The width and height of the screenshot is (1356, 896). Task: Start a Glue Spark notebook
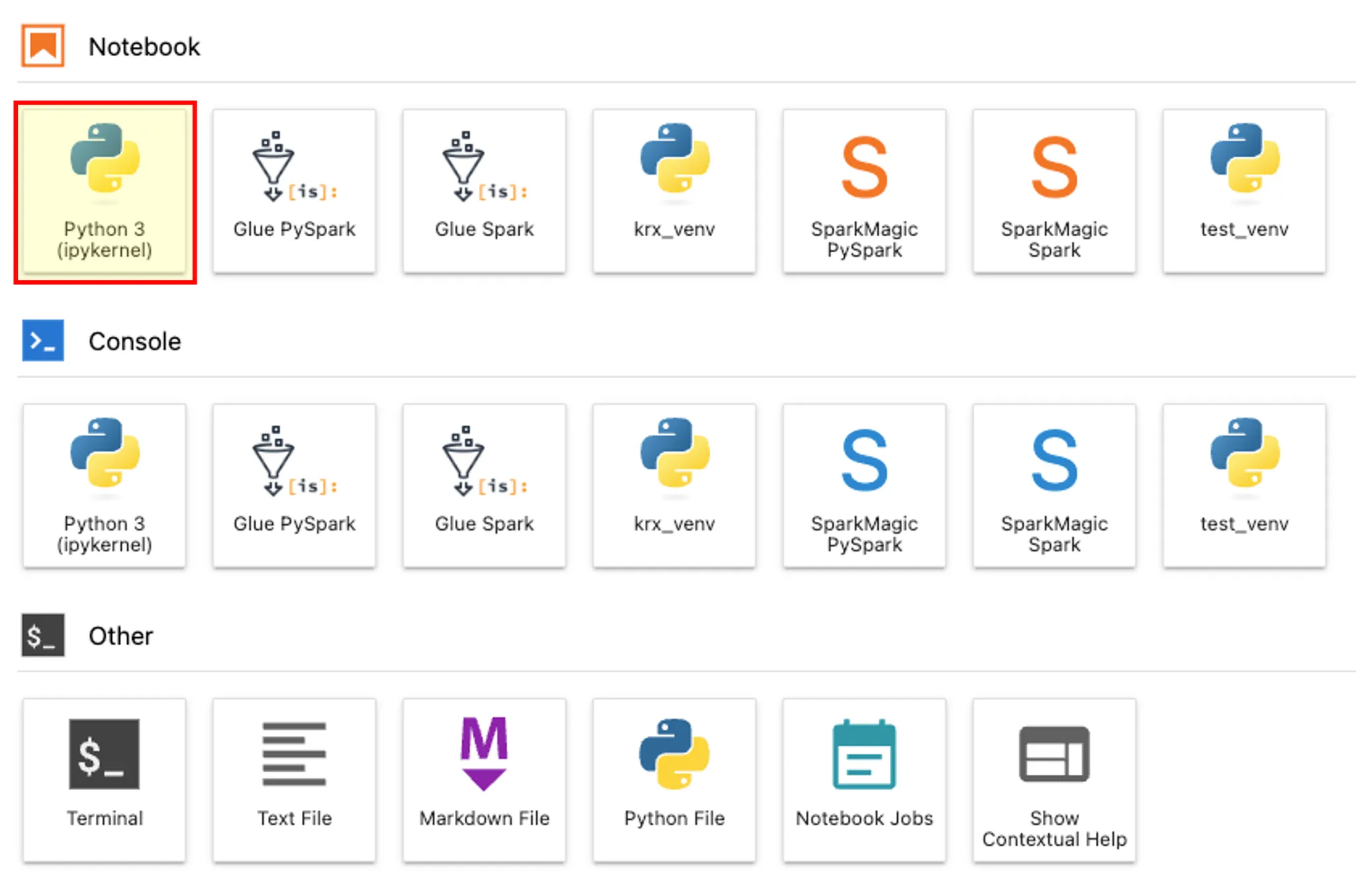pos(484,191)
